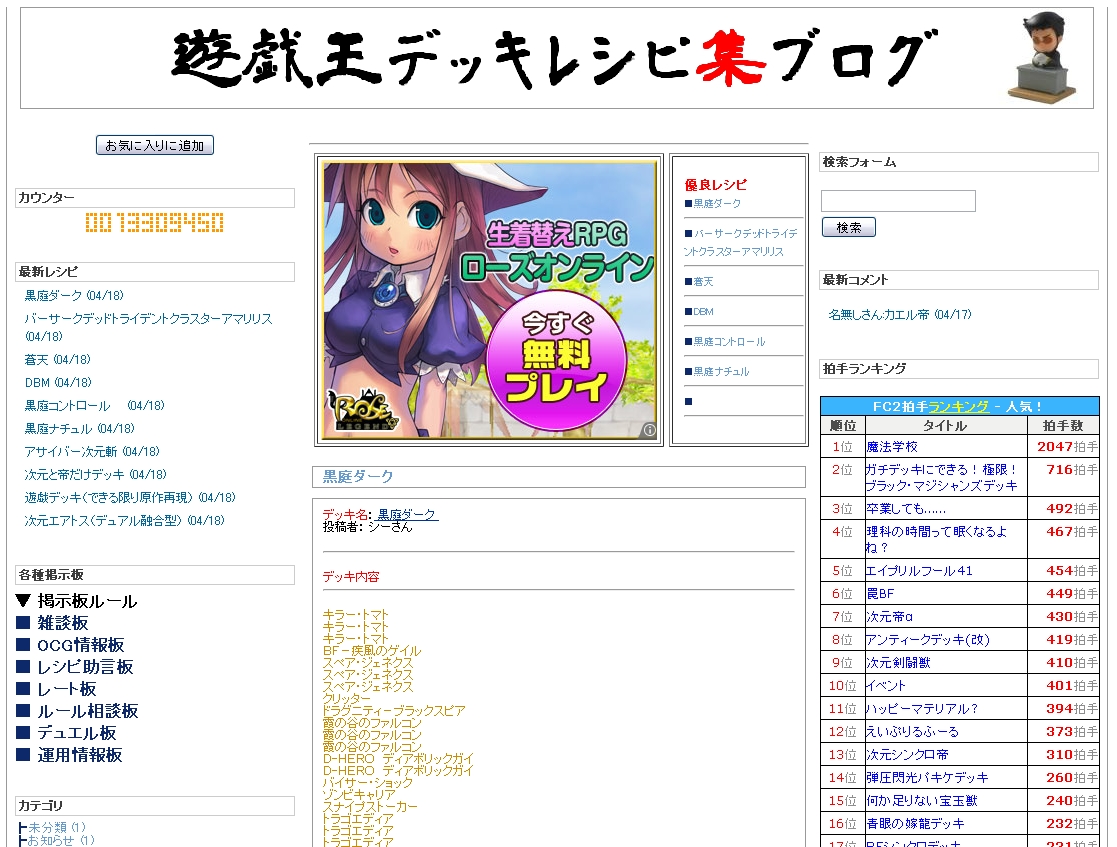Open ranking entry エイプリルフール41

pyautogui.click(x=919, y=571)
